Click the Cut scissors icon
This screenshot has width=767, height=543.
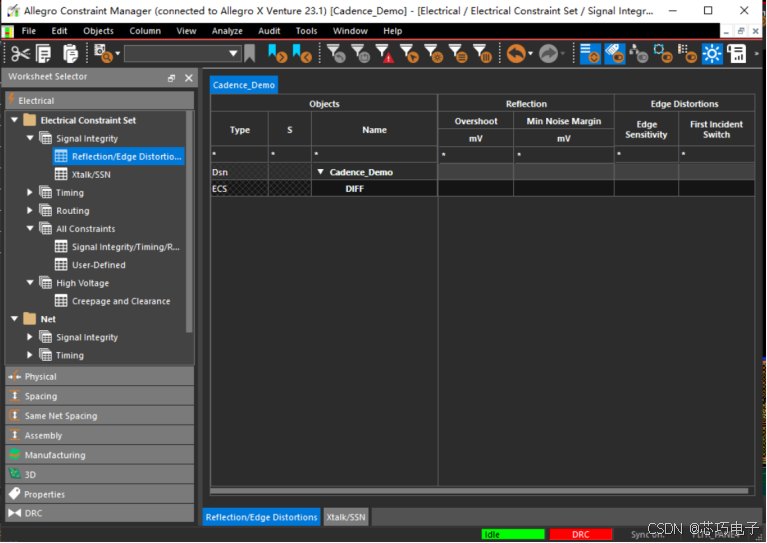(20, 53)
